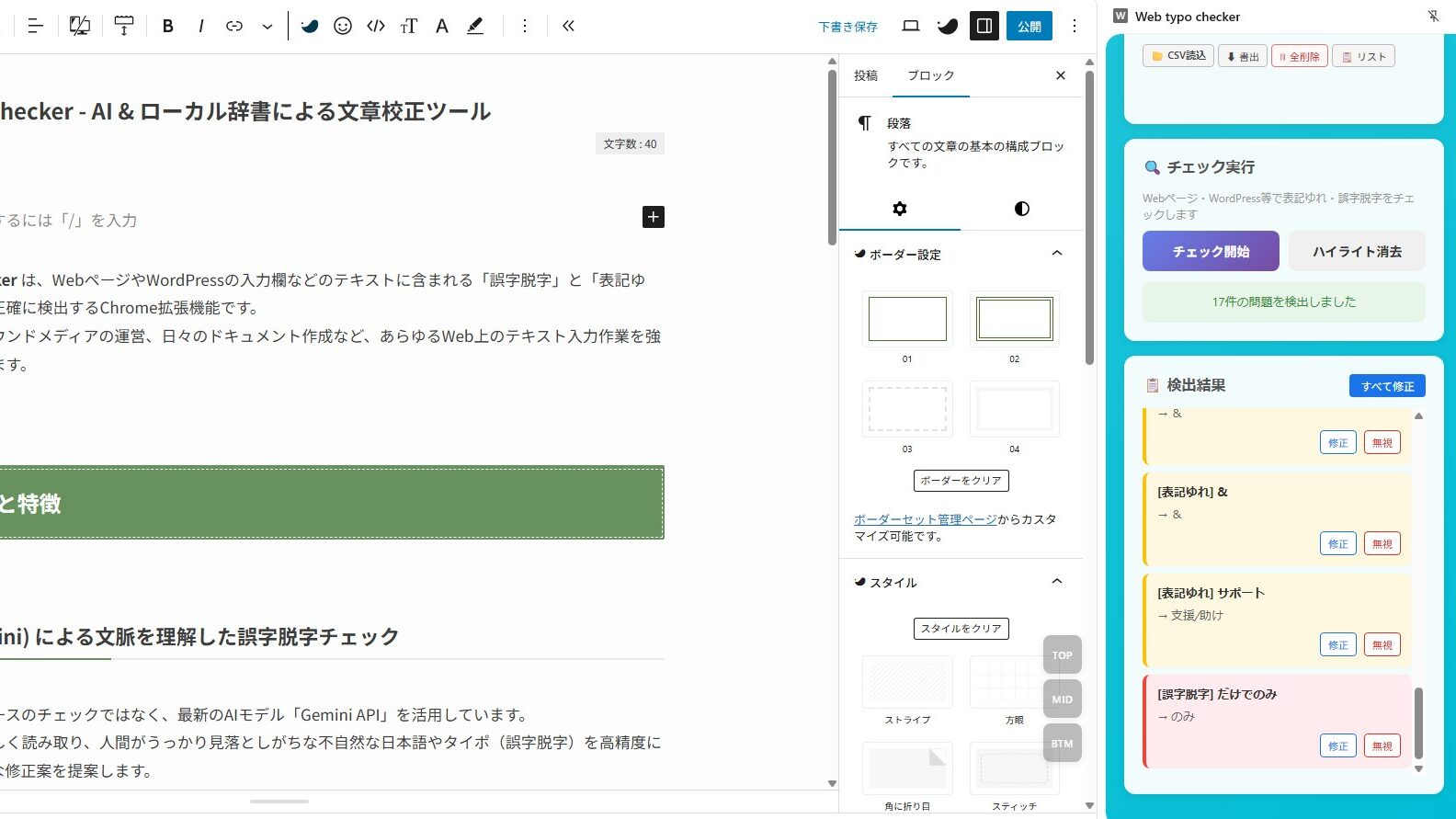This screenshot has width=1456, height=819.
Task: Click the inline code icon
Action: coord(376,26)
